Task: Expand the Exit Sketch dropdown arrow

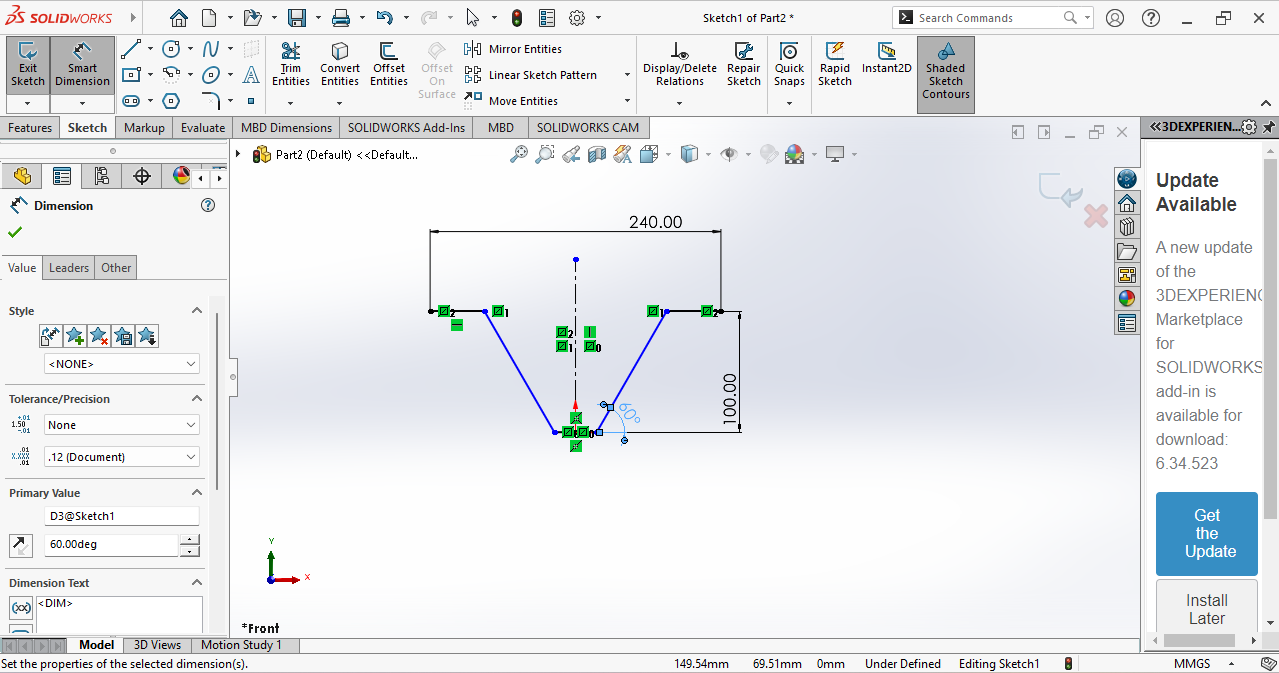Action: (x=27, y=103)
